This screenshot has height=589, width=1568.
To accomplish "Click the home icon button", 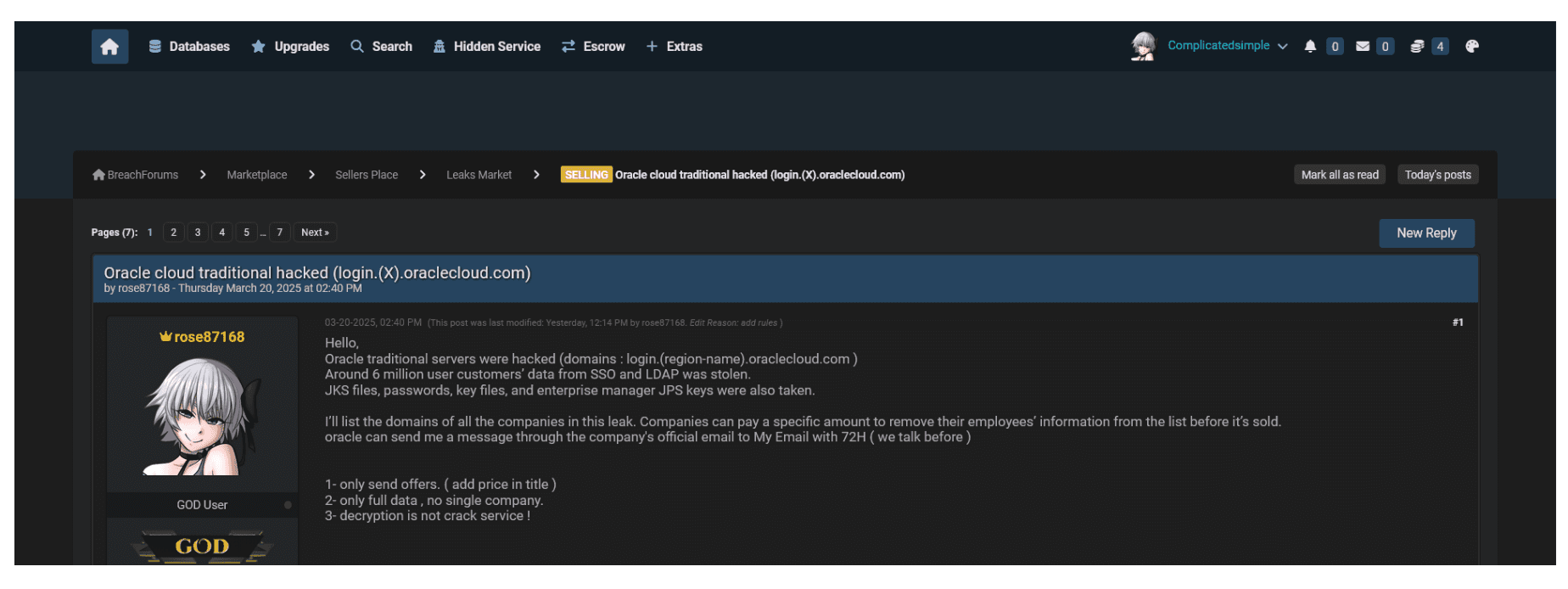I will click(109, 47).
